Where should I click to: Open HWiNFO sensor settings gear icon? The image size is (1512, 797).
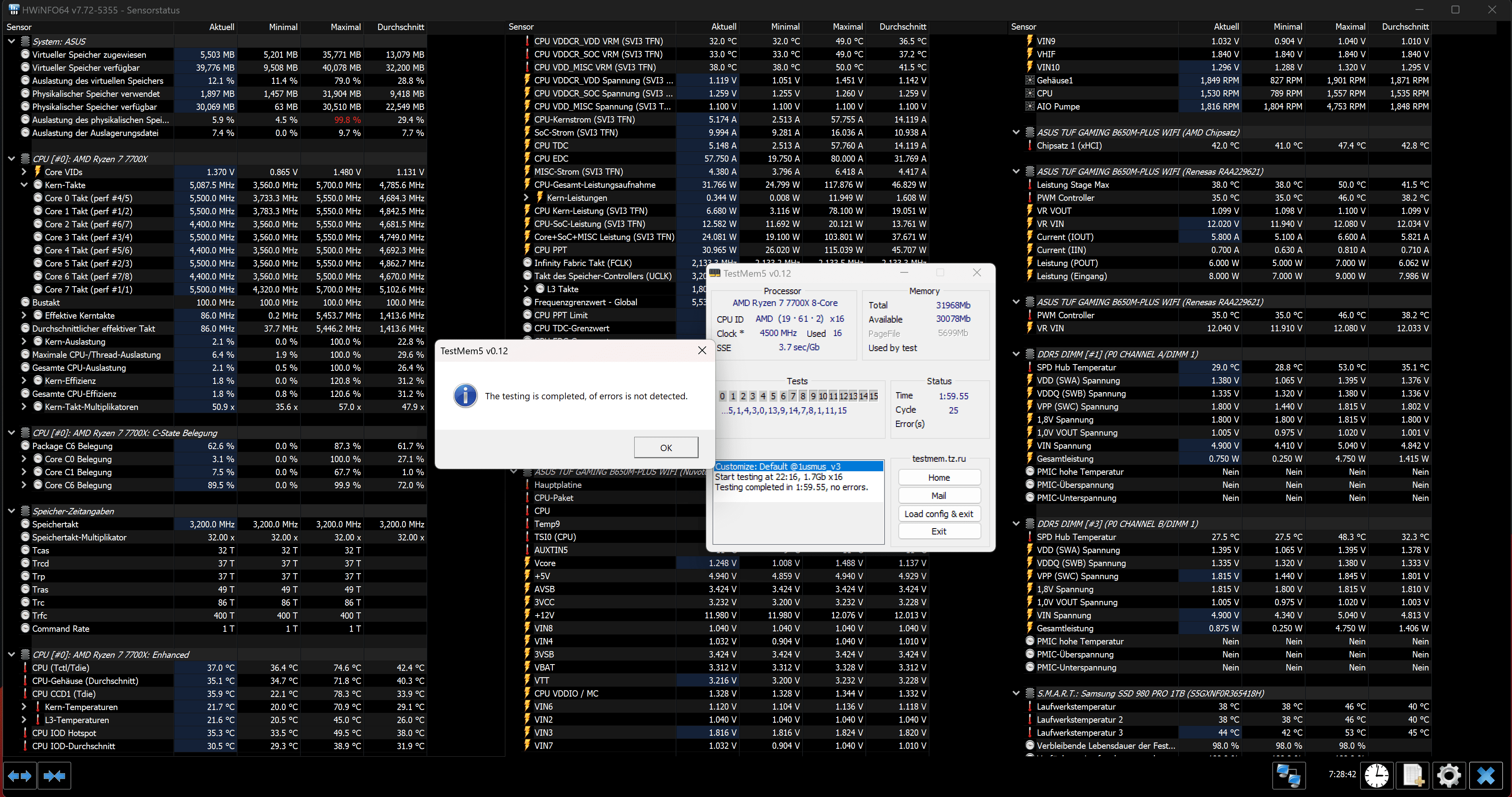1449,775
